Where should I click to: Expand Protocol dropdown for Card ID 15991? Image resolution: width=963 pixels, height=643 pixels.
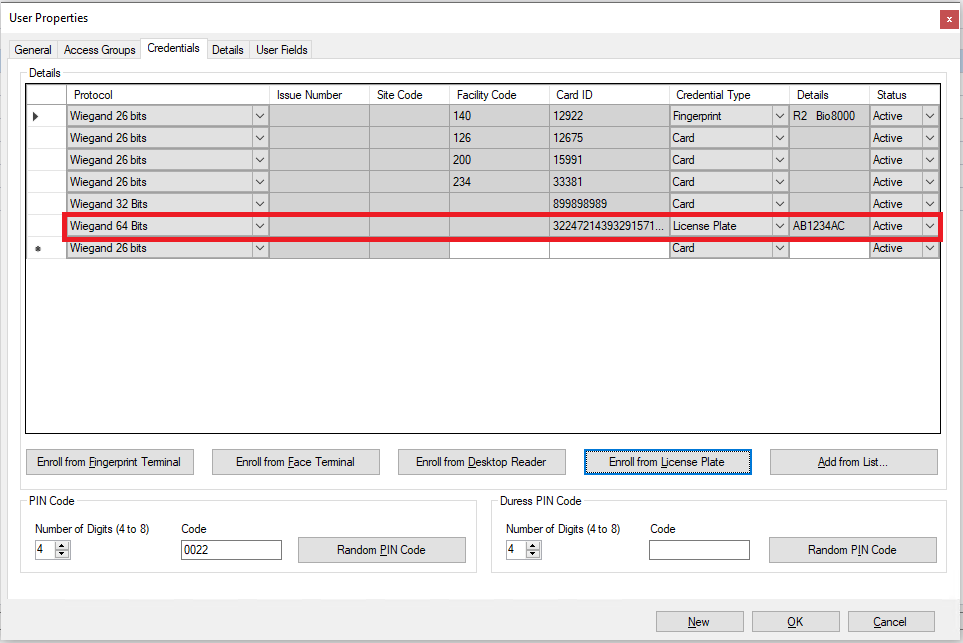(x=260, y=160)
